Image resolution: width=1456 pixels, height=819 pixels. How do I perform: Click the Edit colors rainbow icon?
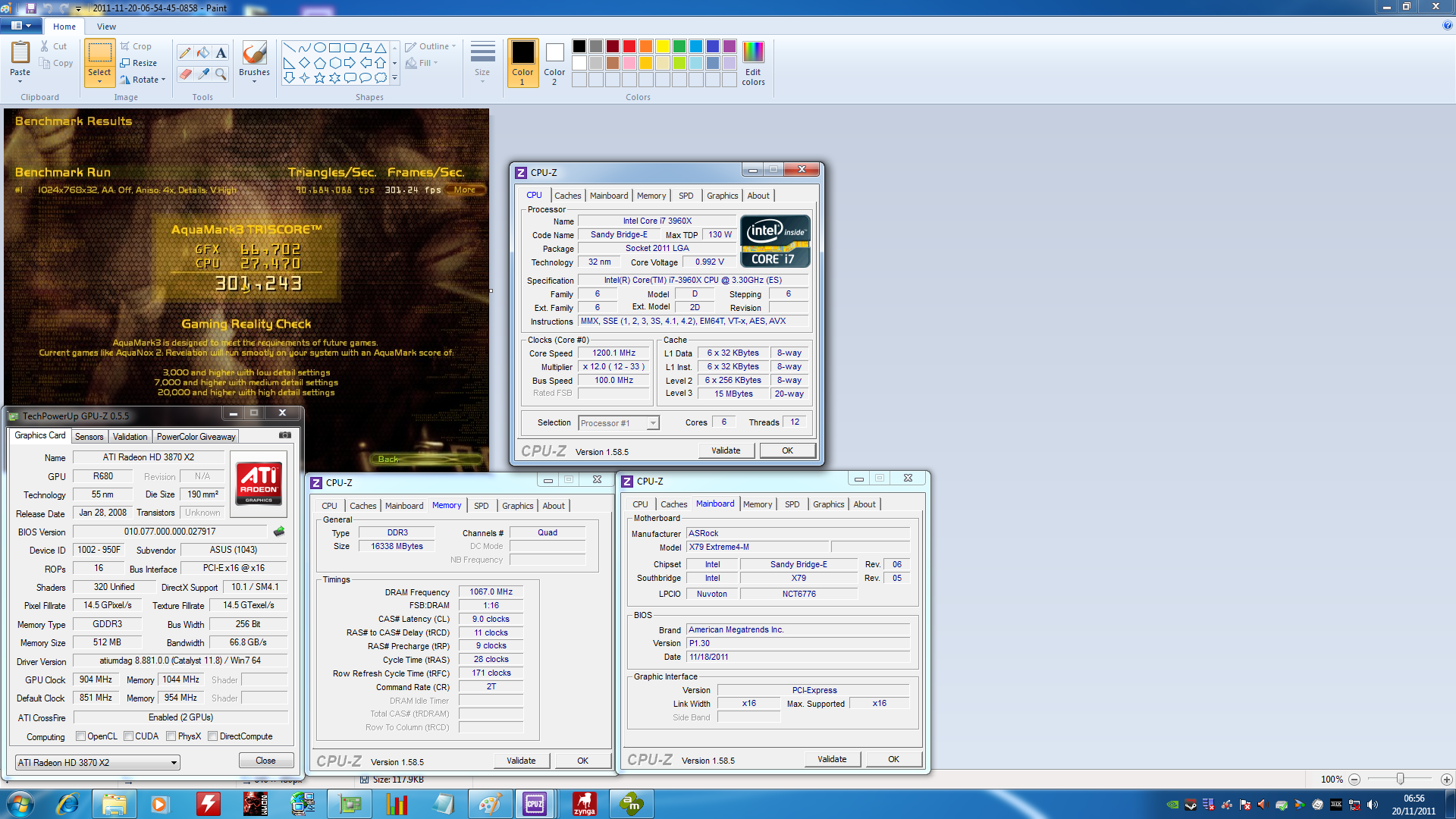click(753, 52)
